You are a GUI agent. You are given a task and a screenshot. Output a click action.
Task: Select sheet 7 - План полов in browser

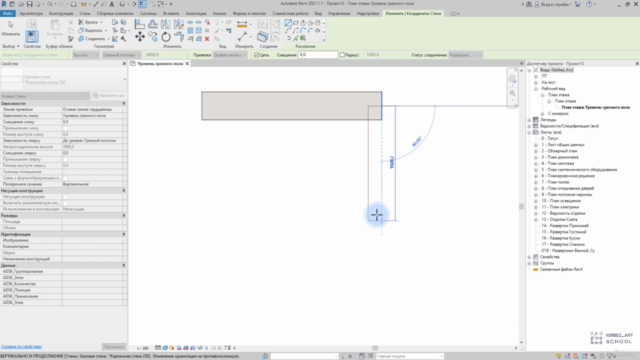(x=555, y=182)
